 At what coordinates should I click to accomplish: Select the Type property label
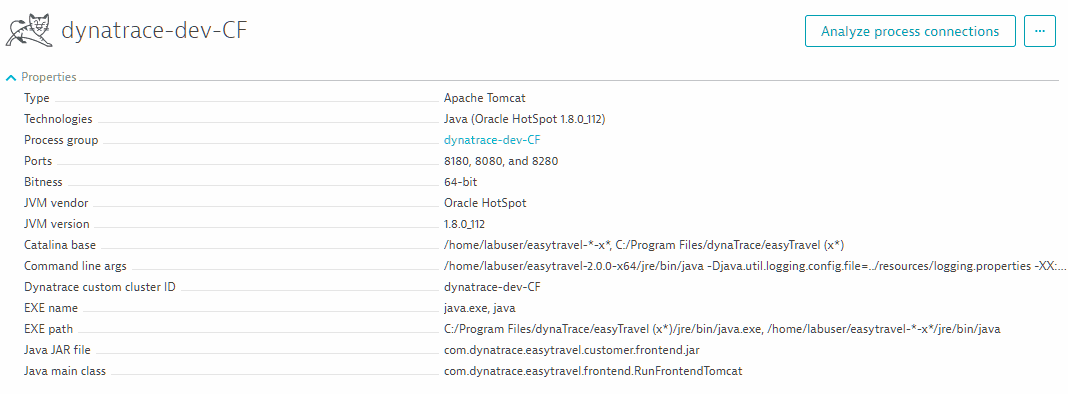(x=37, y=98)
